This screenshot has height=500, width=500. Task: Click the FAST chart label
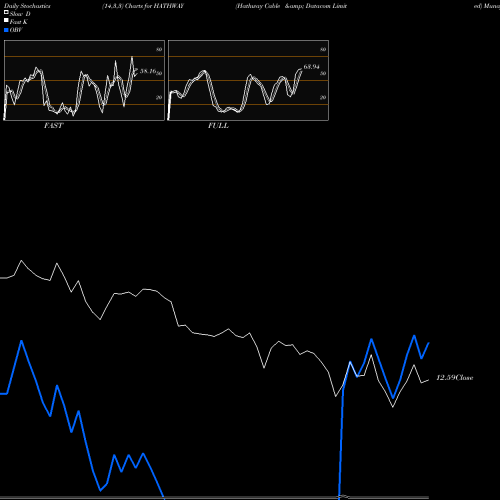coord(53,126)
